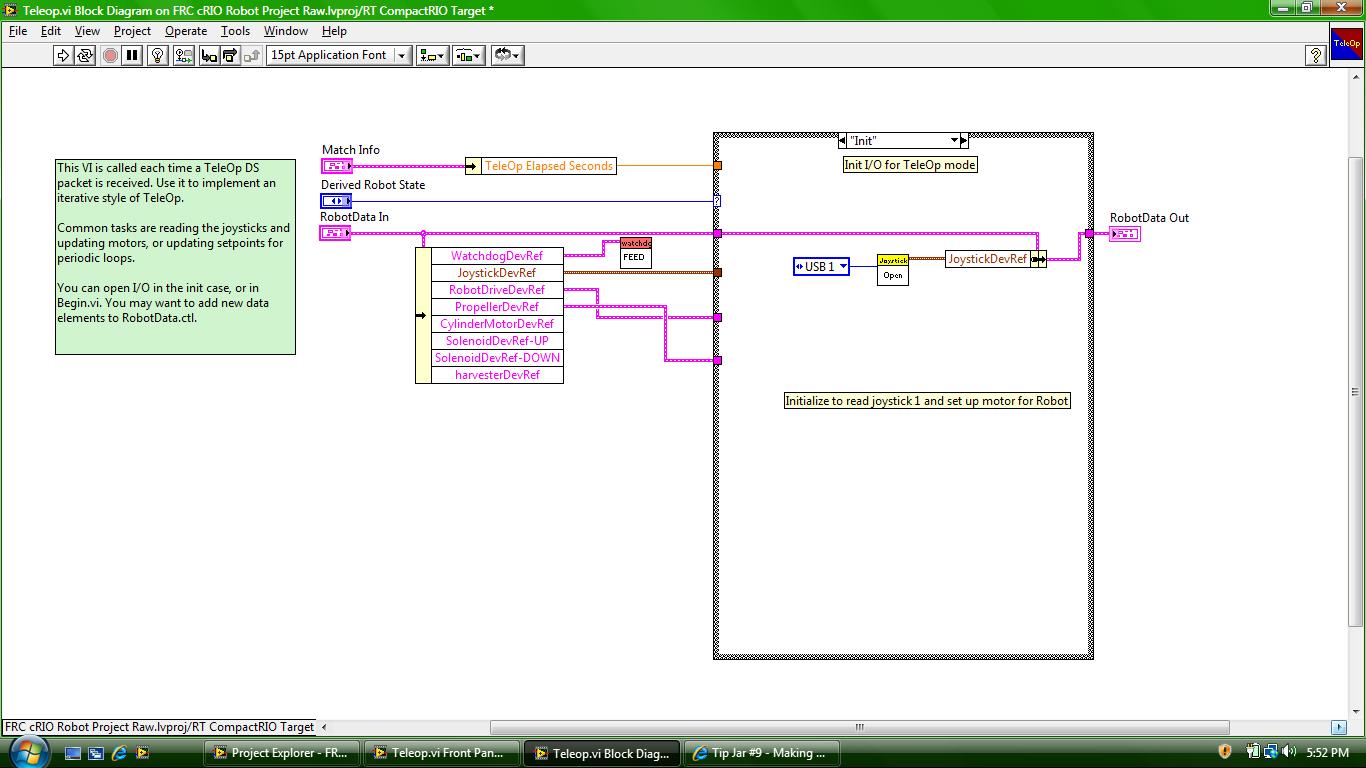This screenshot has height=768, width=1366.
Task: Click the security shield tray icon
Action: click(1224, 752)
